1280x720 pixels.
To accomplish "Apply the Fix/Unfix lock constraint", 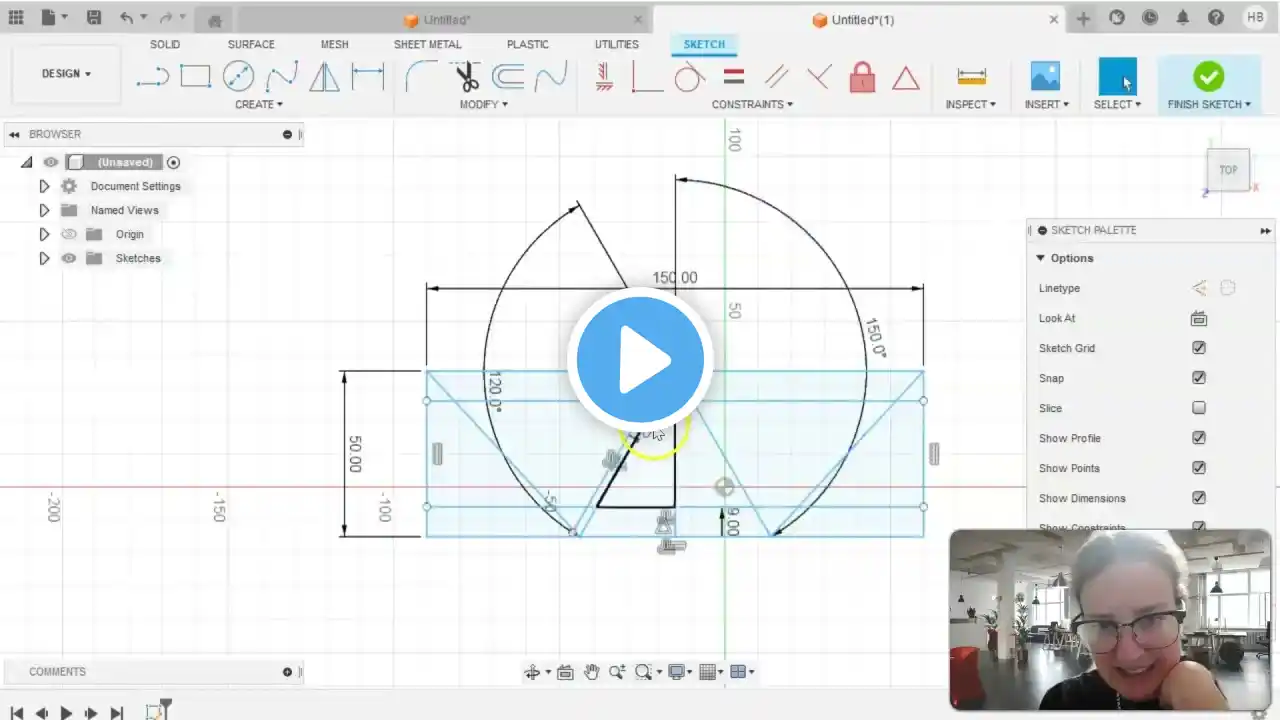I will pos(862,77).
